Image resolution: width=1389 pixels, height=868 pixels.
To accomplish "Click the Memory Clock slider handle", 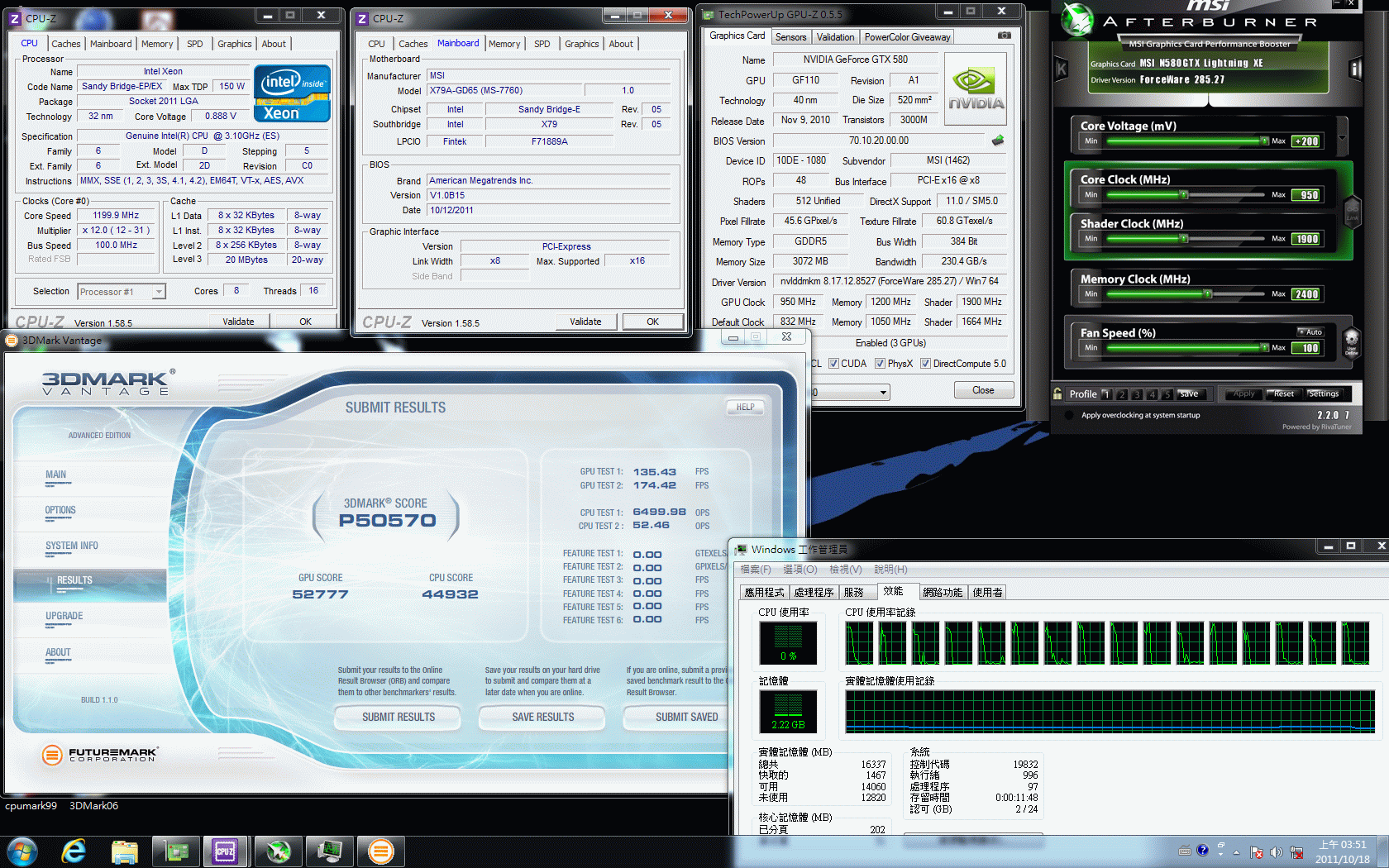I will click(x=1208, y=294).
